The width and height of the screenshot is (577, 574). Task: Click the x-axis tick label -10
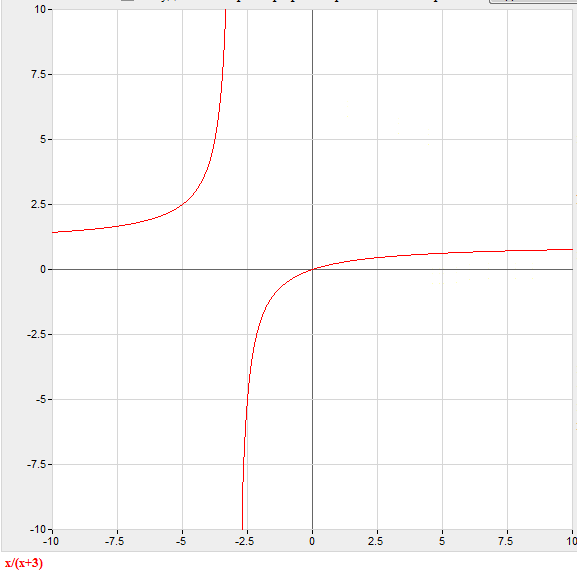[x=51, y=541]
